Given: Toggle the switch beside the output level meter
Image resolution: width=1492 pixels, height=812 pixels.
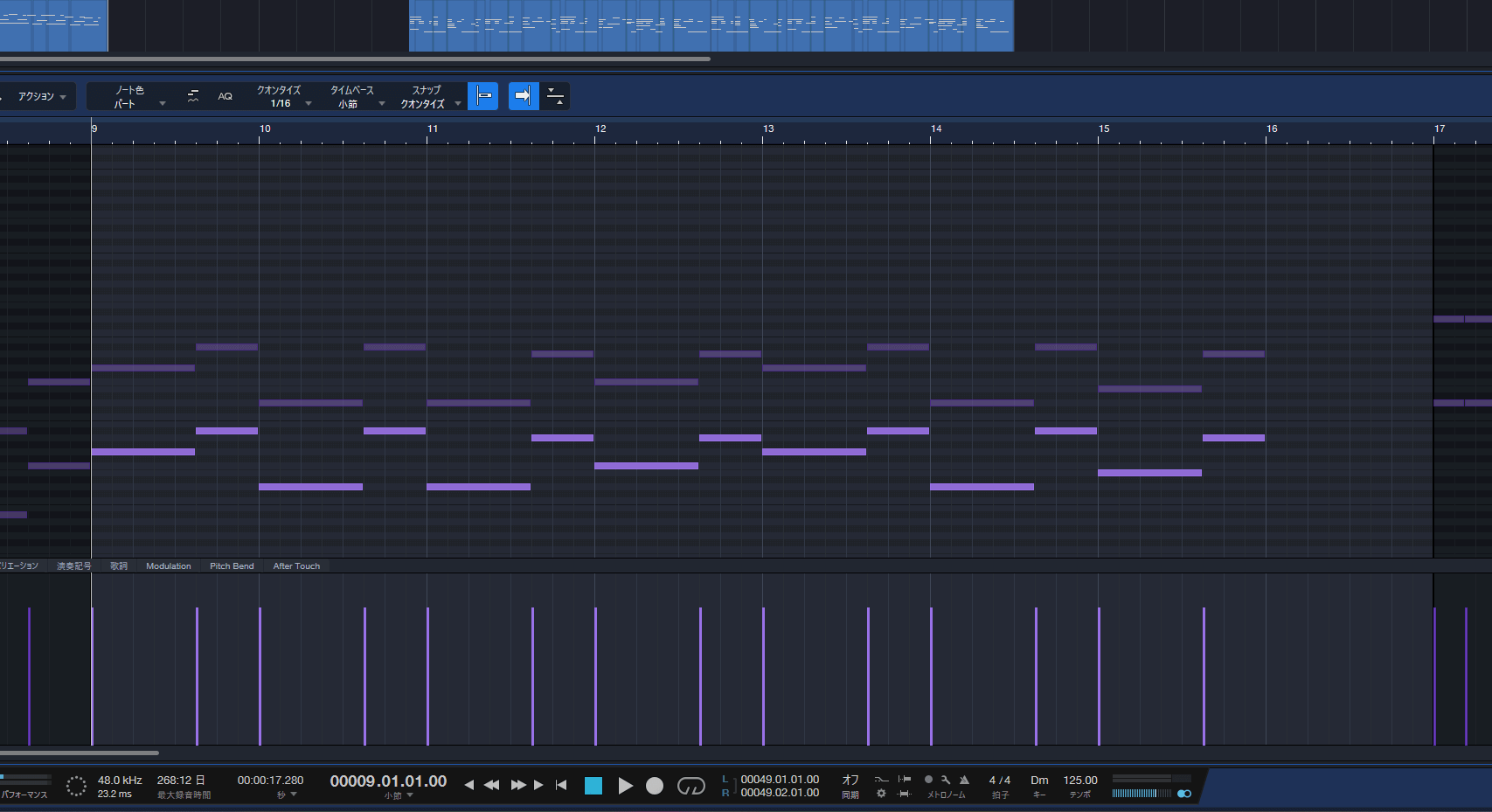Looking at the screenshot, I should pos(1184,794).
